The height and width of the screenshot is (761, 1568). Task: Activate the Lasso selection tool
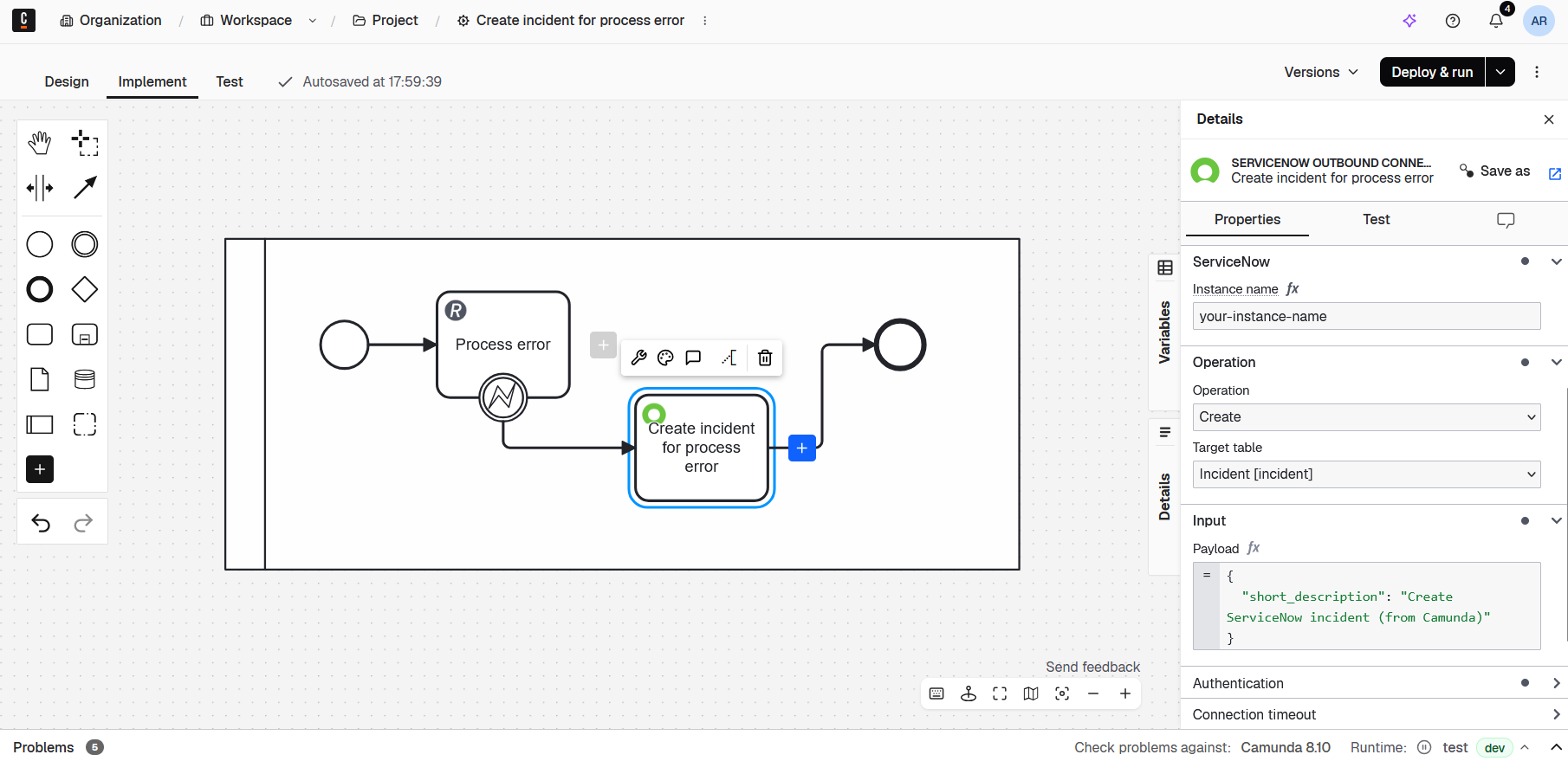click(85, 143)
